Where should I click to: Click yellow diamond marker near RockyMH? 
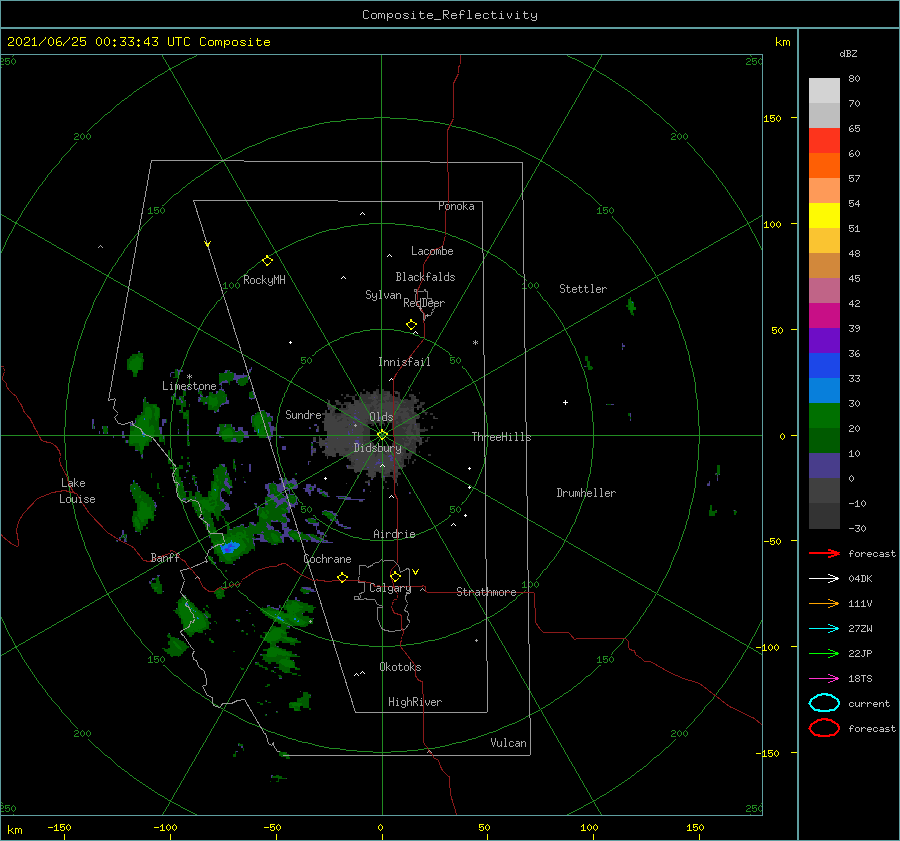267,261
